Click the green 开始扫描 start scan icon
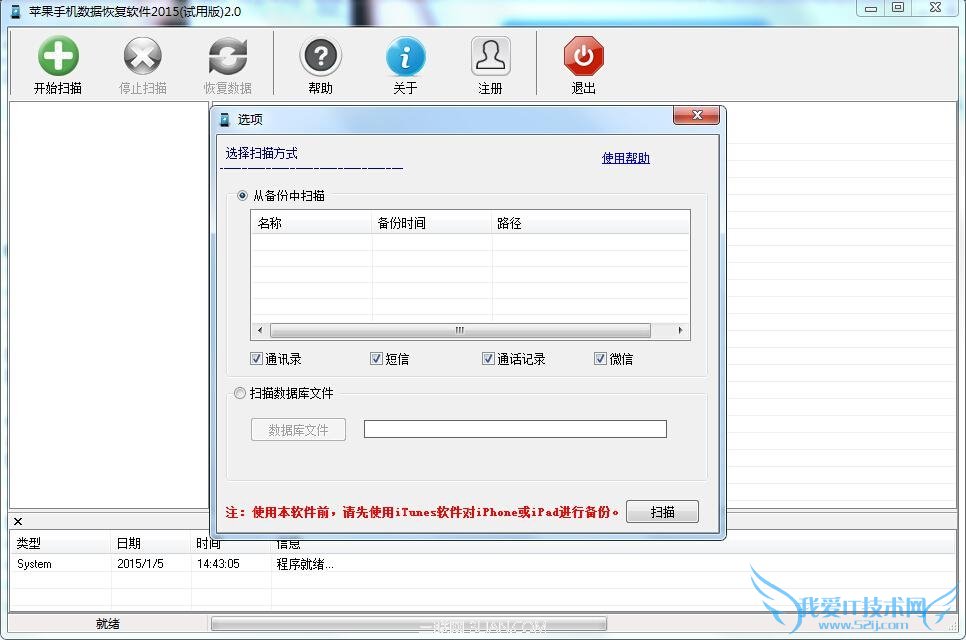This screenshot has height=640, width=966. pyautogui.click(x=58, y=56)
